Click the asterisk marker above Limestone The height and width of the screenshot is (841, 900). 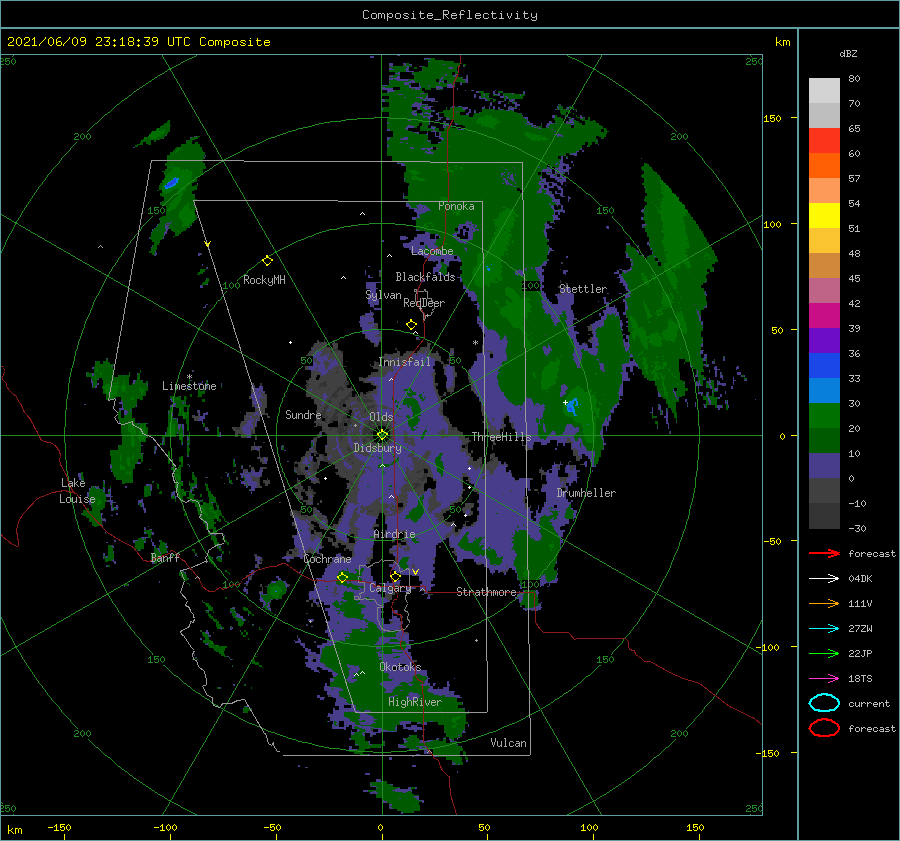[x=189, y=377]
